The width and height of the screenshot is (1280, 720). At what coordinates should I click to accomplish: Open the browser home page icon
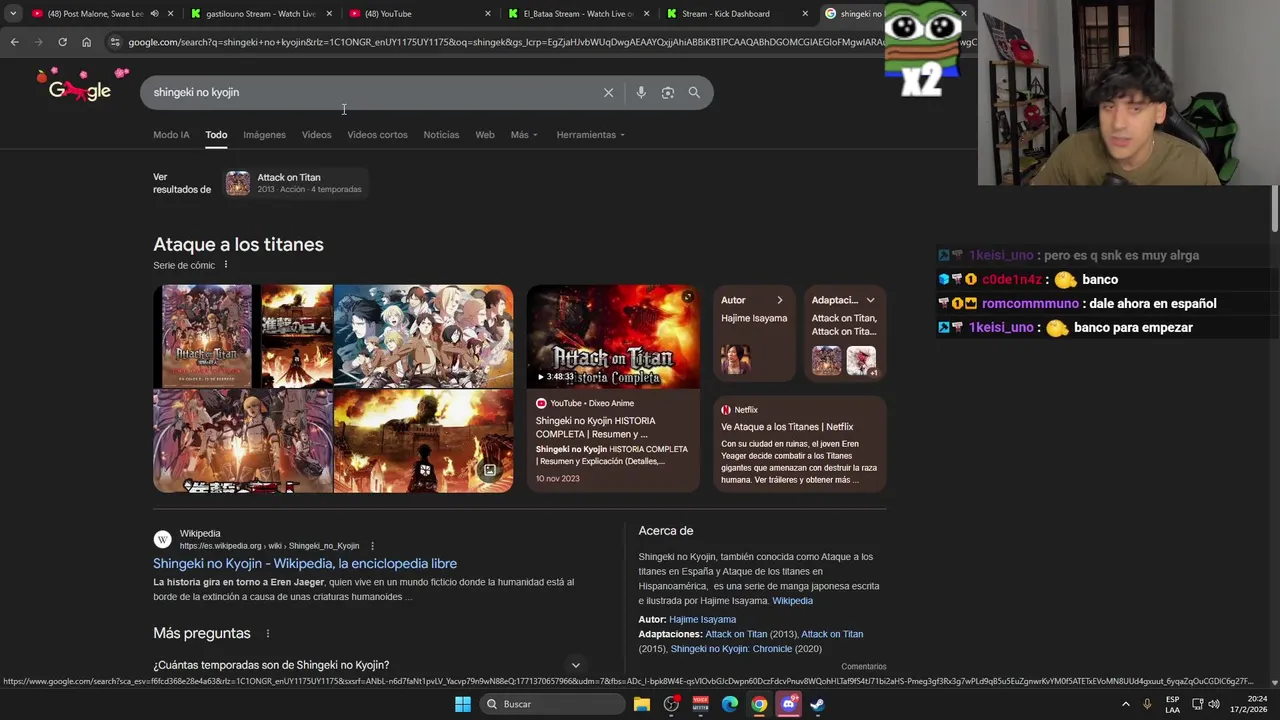[86, 42]
